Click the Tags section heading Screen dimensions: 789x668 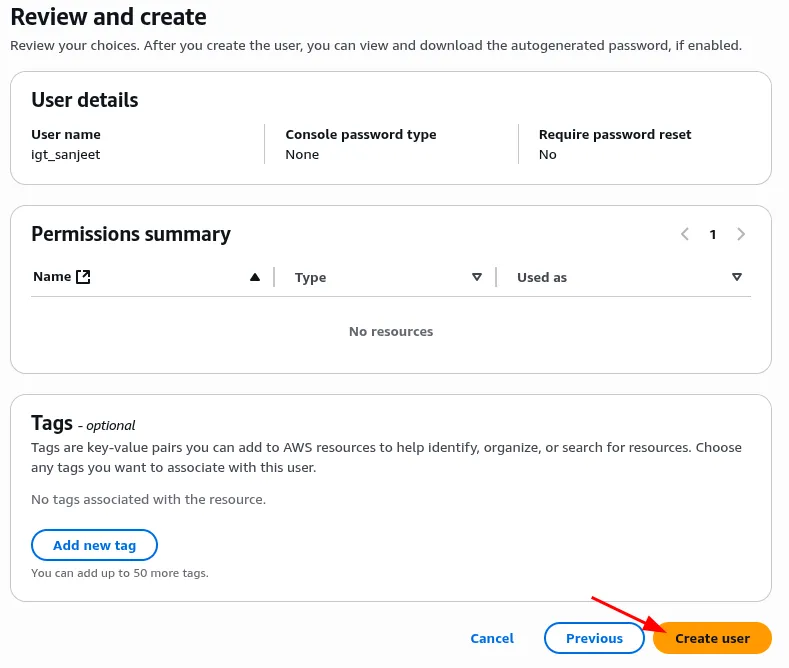click(x=51, y=422)
